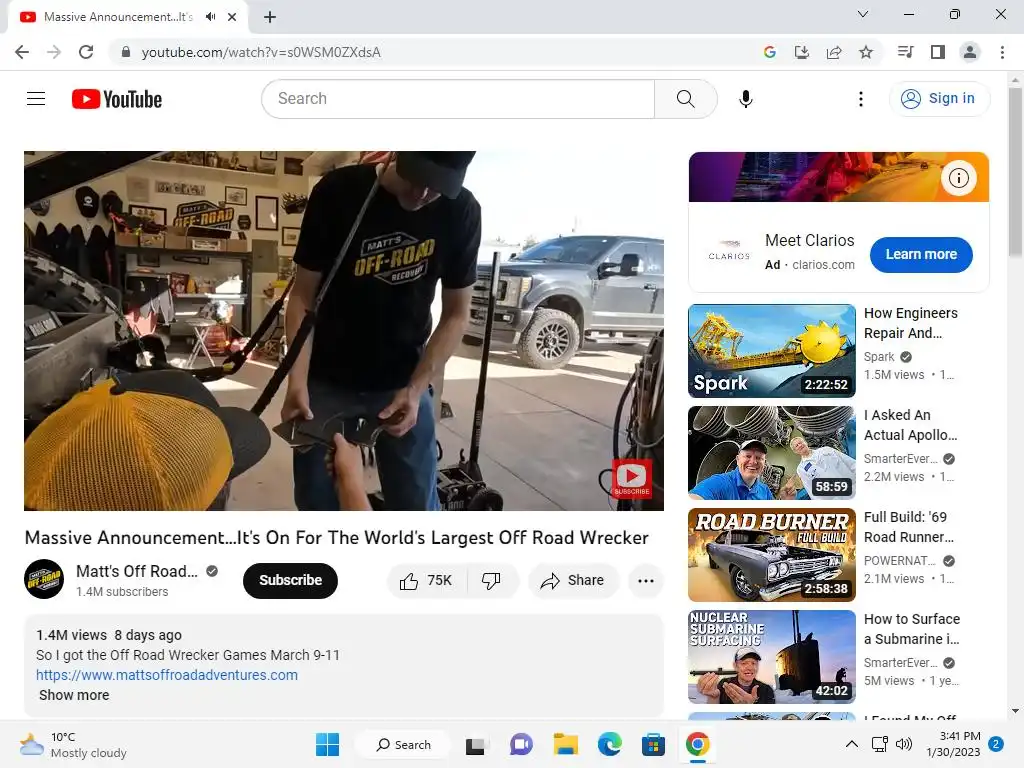The width and height of the screenshot is (1024, 768).
Task: Sign in to YouTube
Action: pos(939,99)
